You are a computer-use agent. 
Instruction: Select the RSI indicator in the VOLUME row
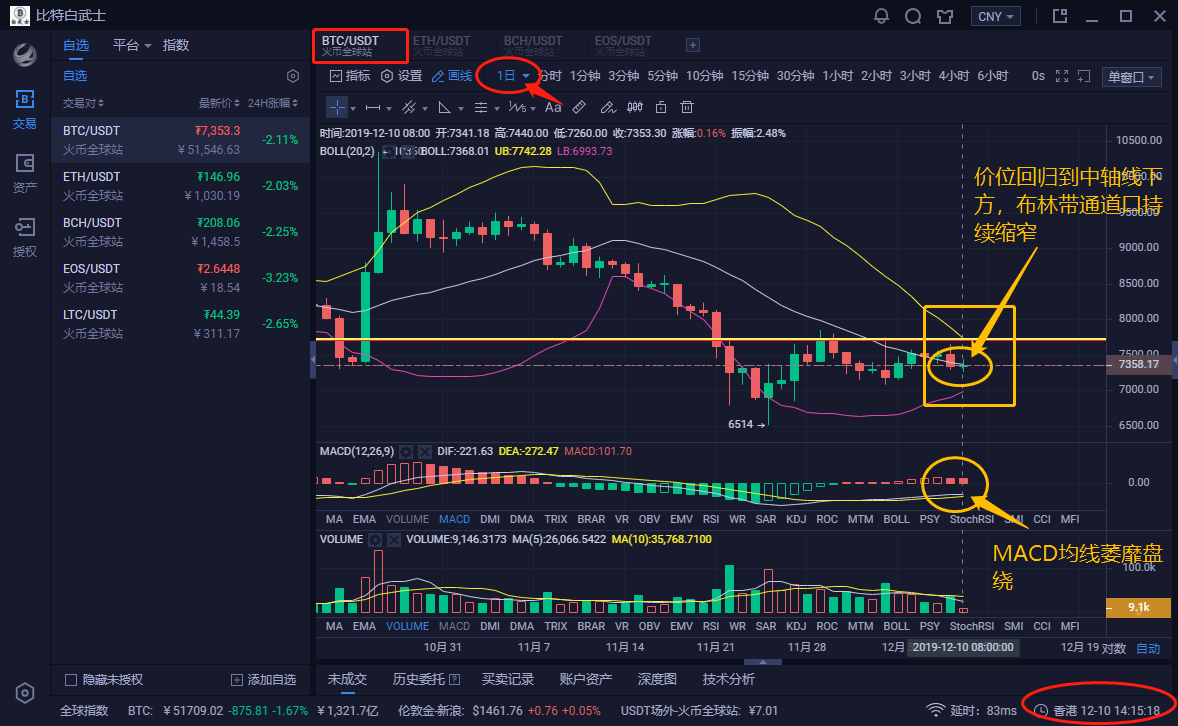click(711, 626)
